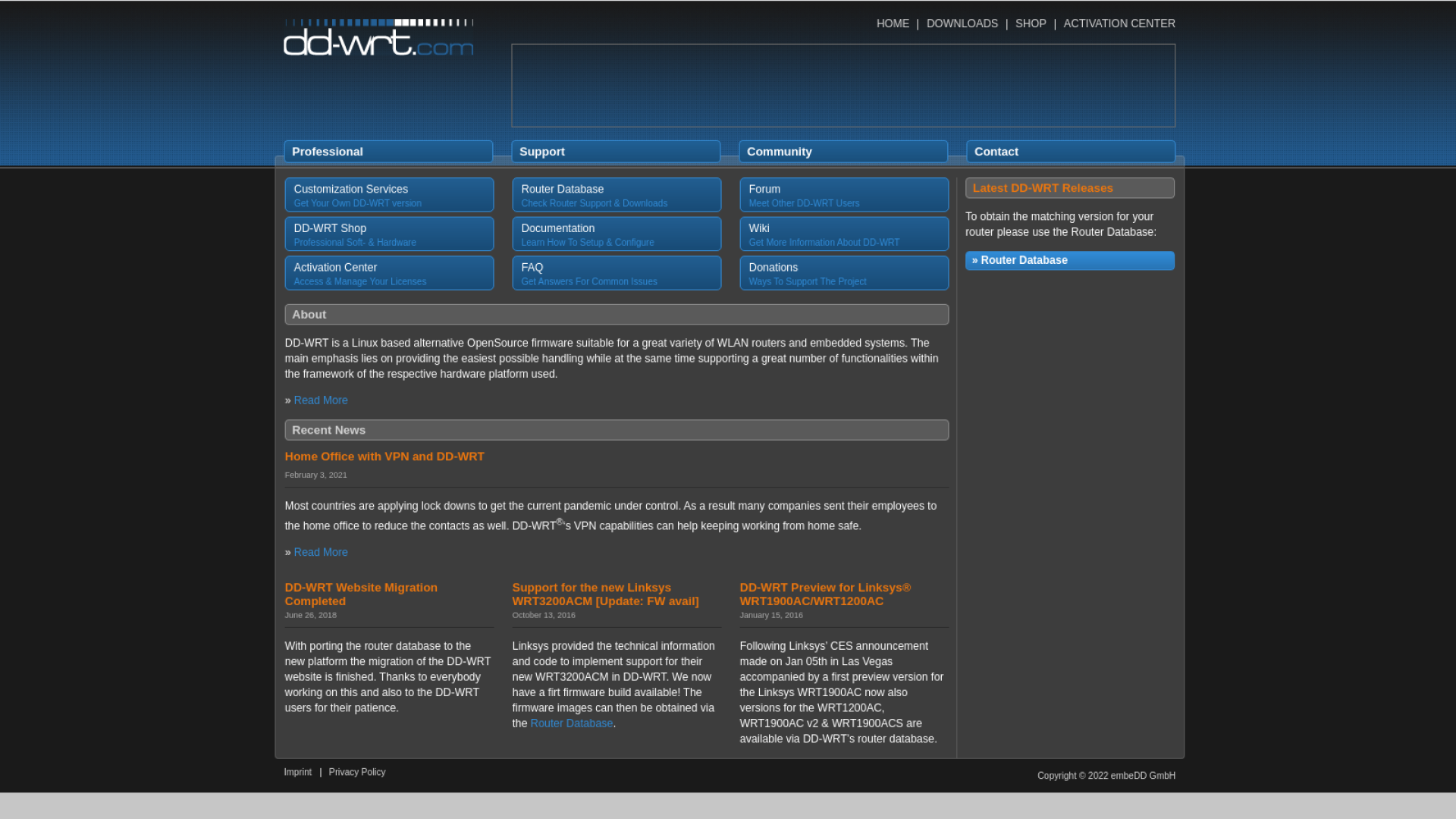Viewport: 1456px width, 819px height.
Task: Click the dd-wrt.com logo
Action: 378,39
